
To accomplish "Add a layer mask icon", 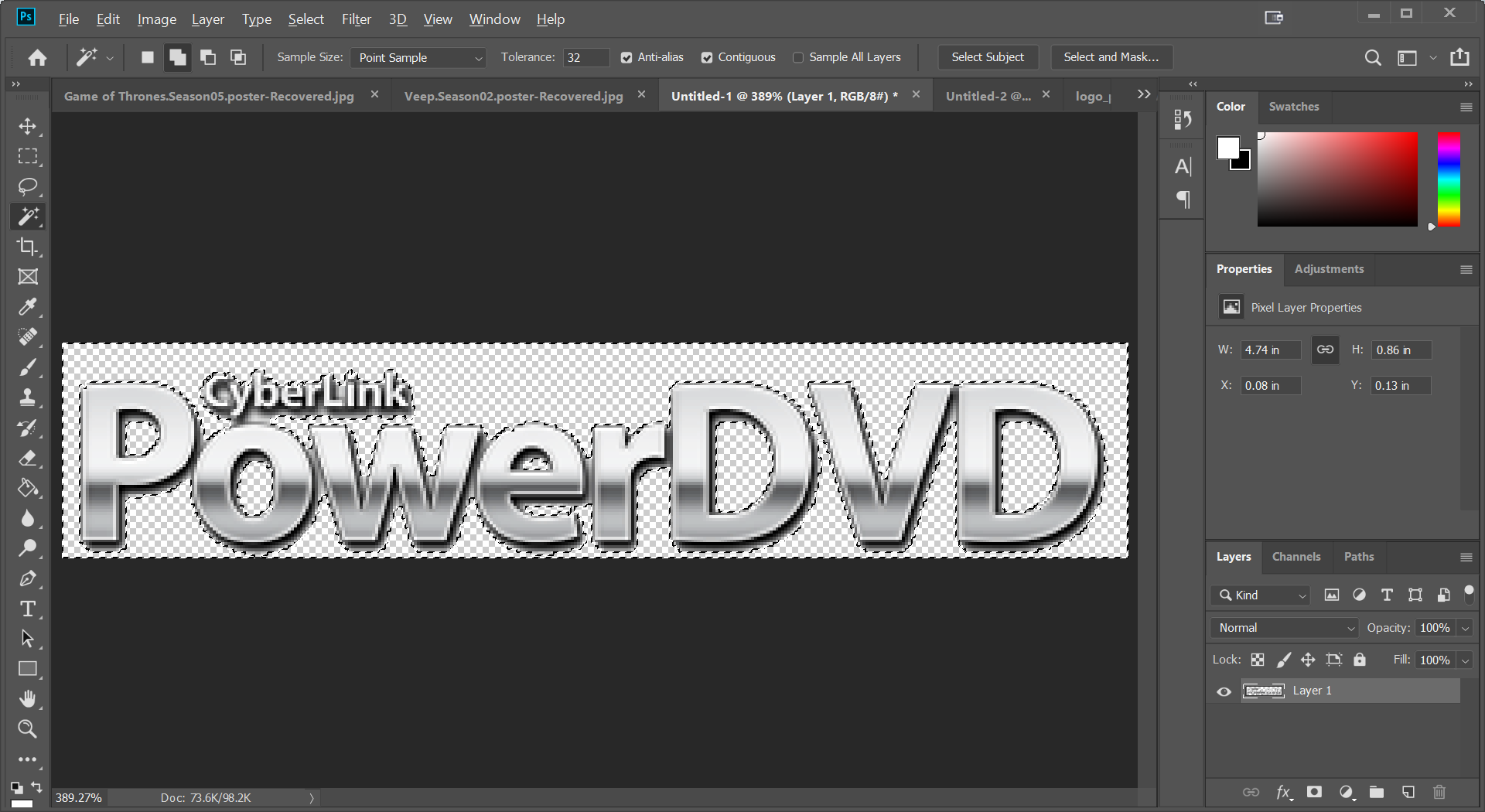I will point(1314,792).
